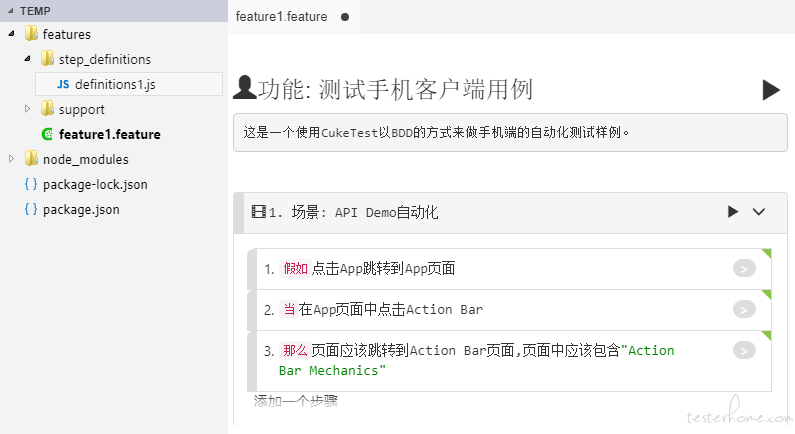
Task: Click the feature person icon beside 功能 title
Action: [244, 87]
